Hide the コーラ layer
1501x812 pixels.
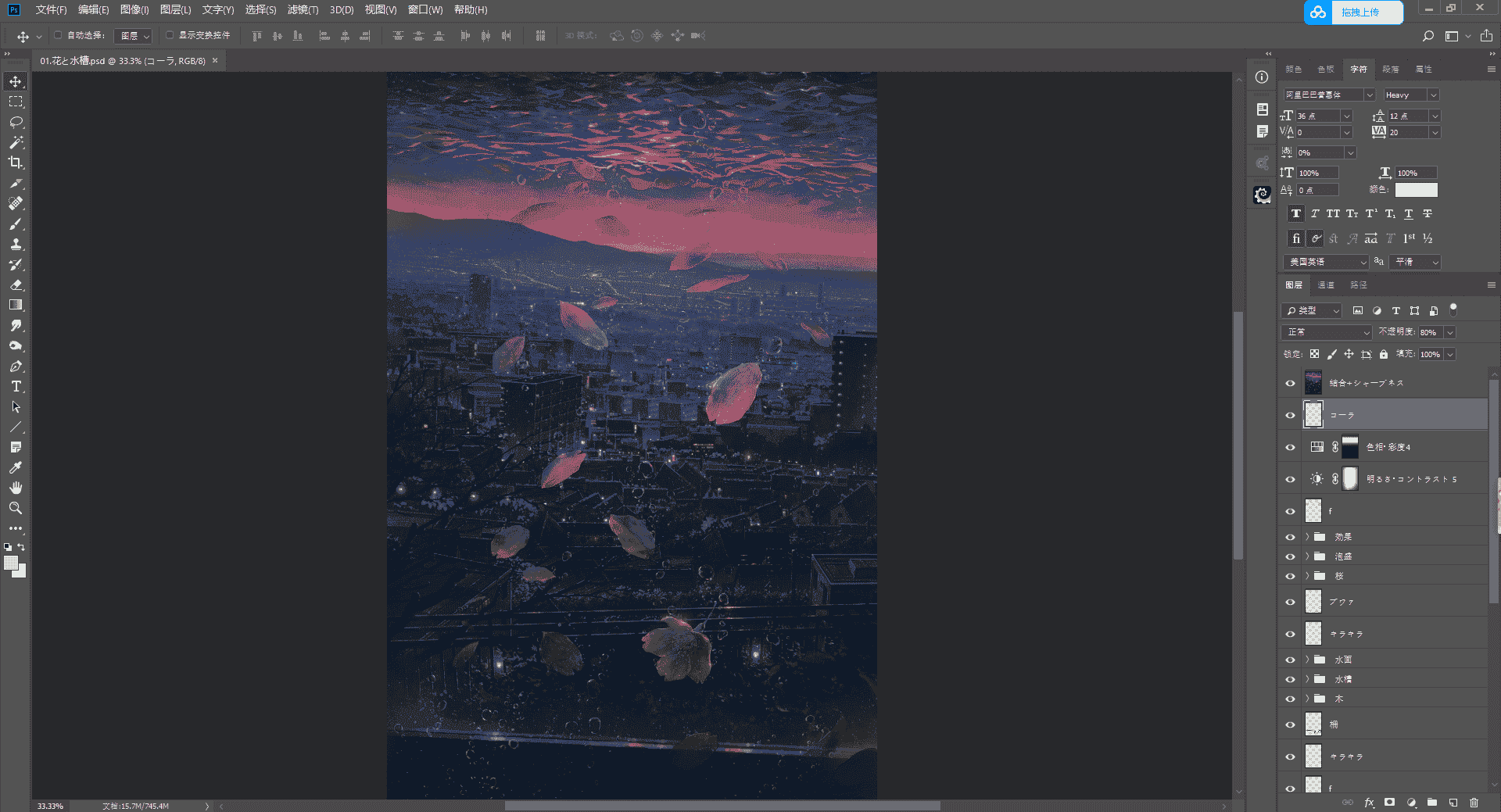click(1290, 415)
